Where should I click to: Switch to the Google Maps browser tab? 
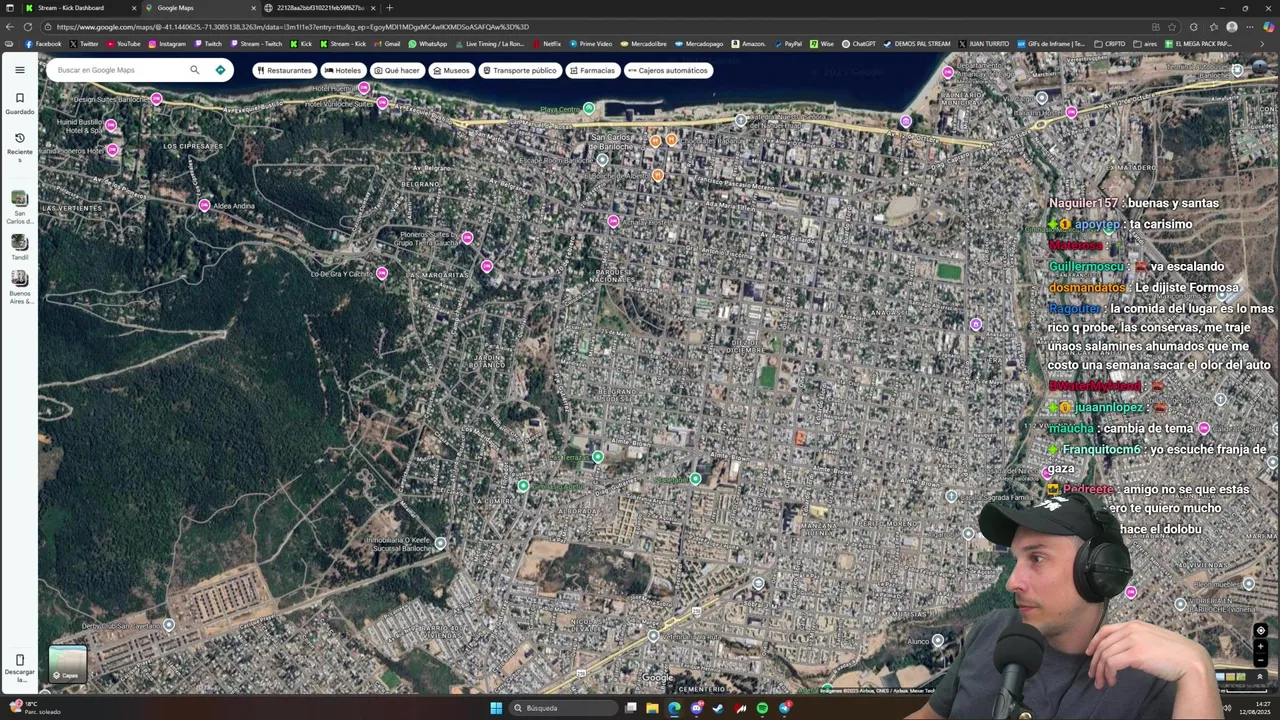coord(198,8)
